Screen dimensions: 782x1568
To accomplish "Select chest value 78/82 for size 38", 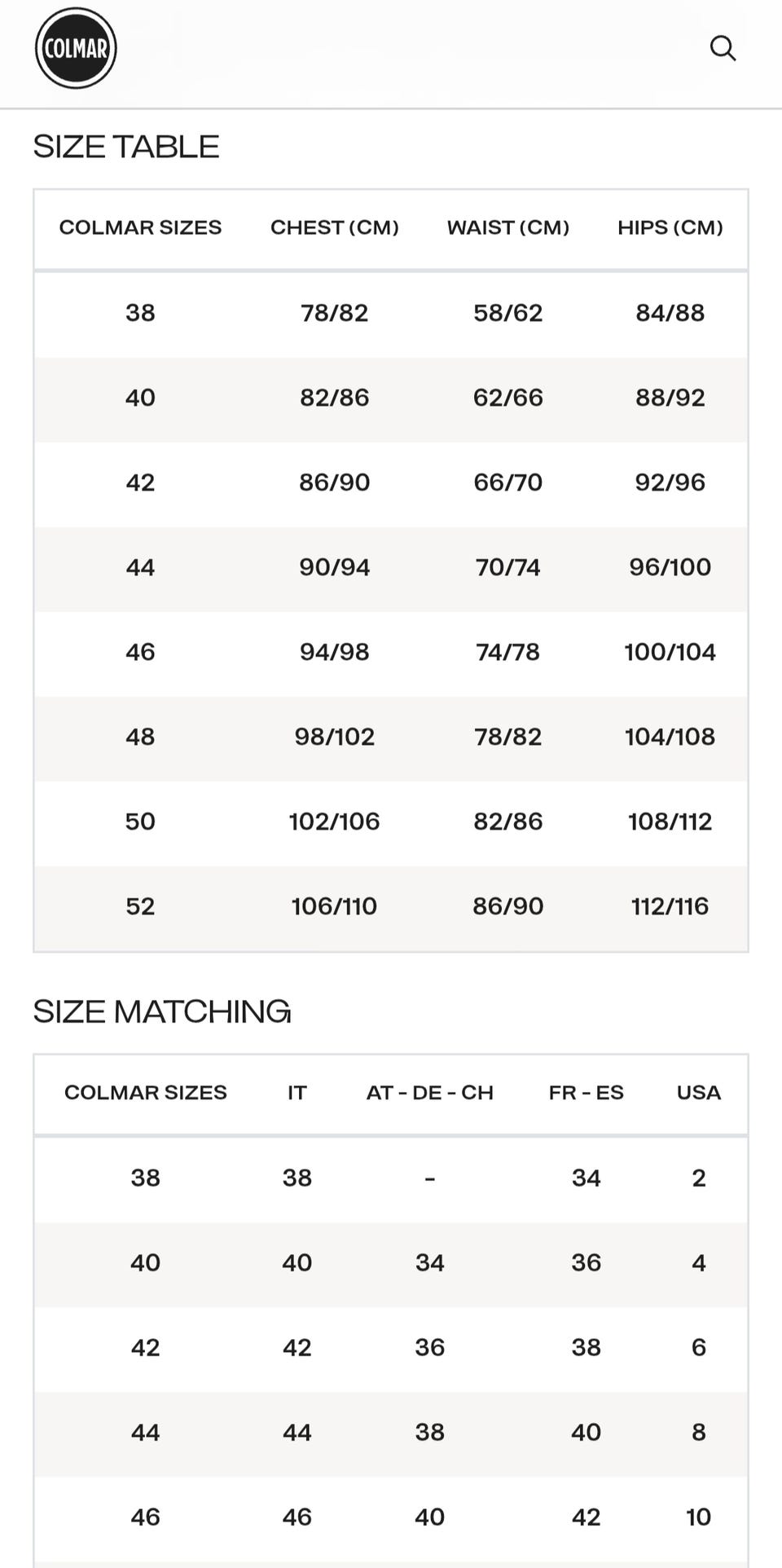I will (335, 313).
